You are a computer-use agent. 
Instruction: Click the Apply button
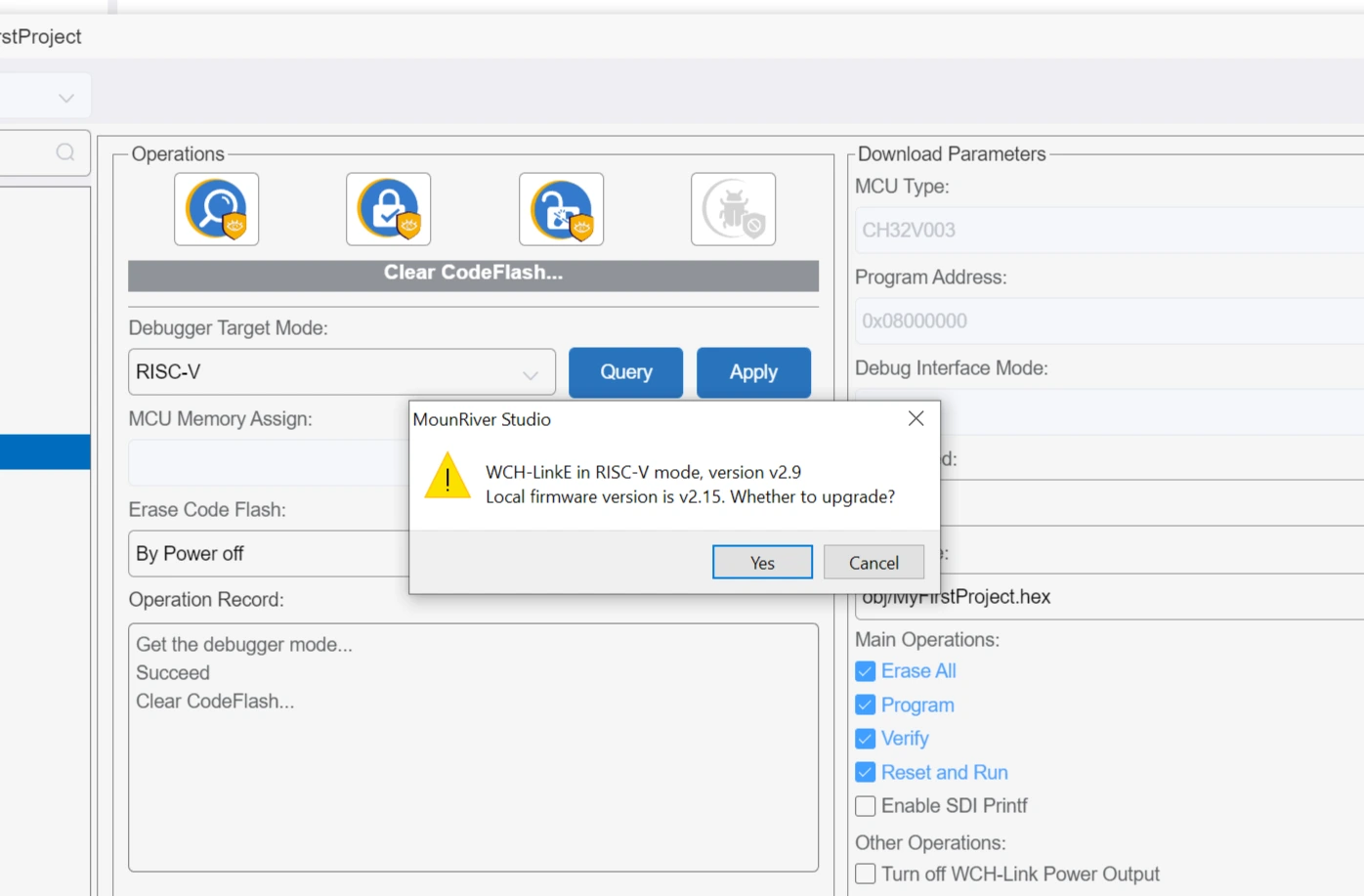point(753,372)
